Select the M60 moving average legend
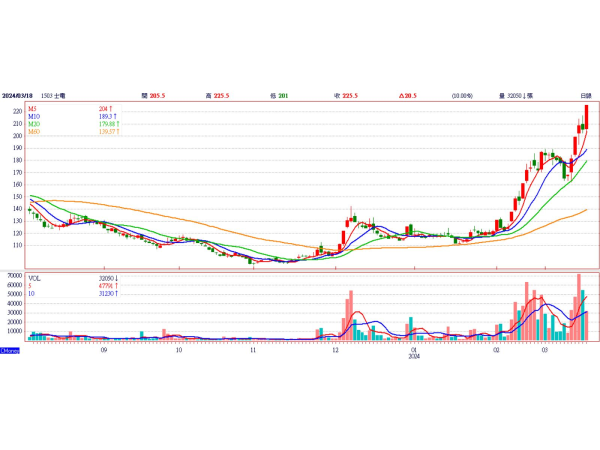The width and height of the screenshot is (600, 450). [37, 131]
